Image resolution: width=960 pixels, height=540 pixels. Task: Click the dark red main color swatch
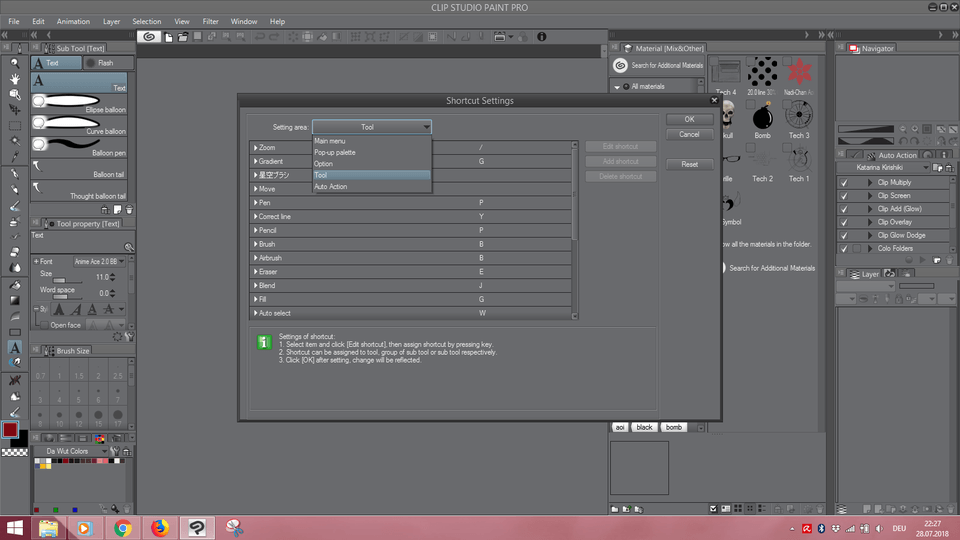[10, 430]
